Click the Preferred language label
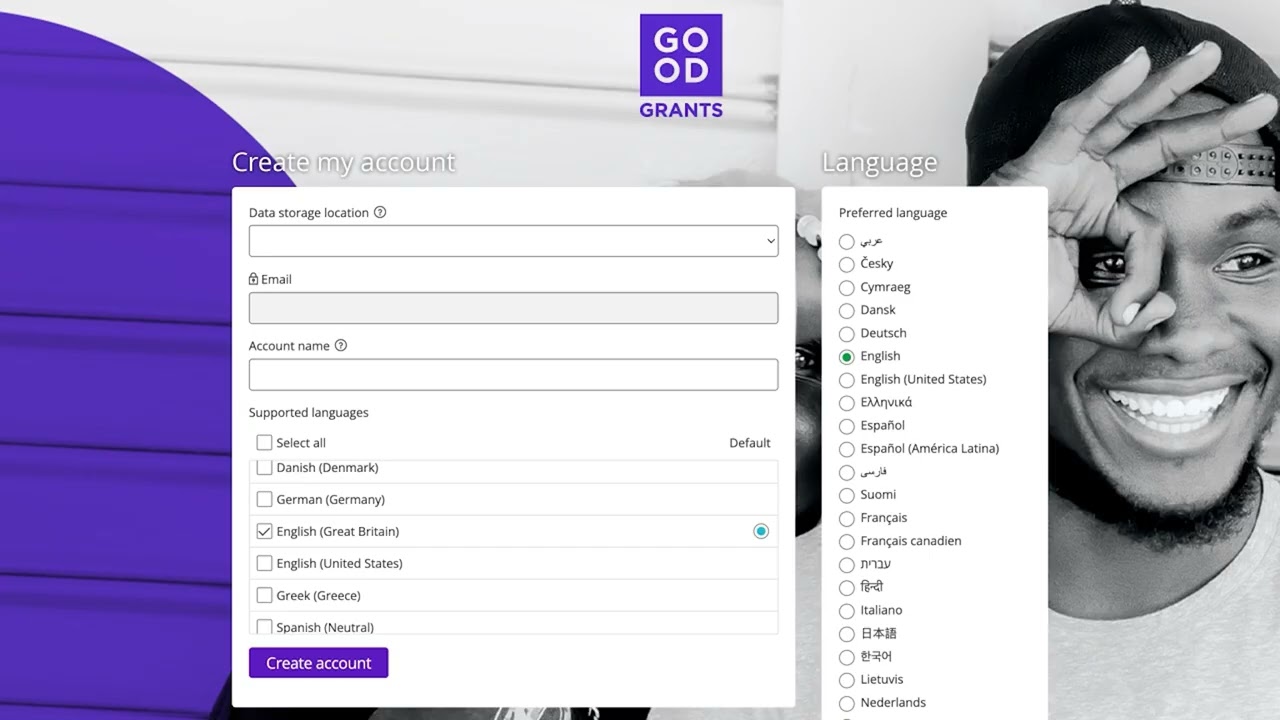The image size is (1280, 720). [x=893, y=212]
